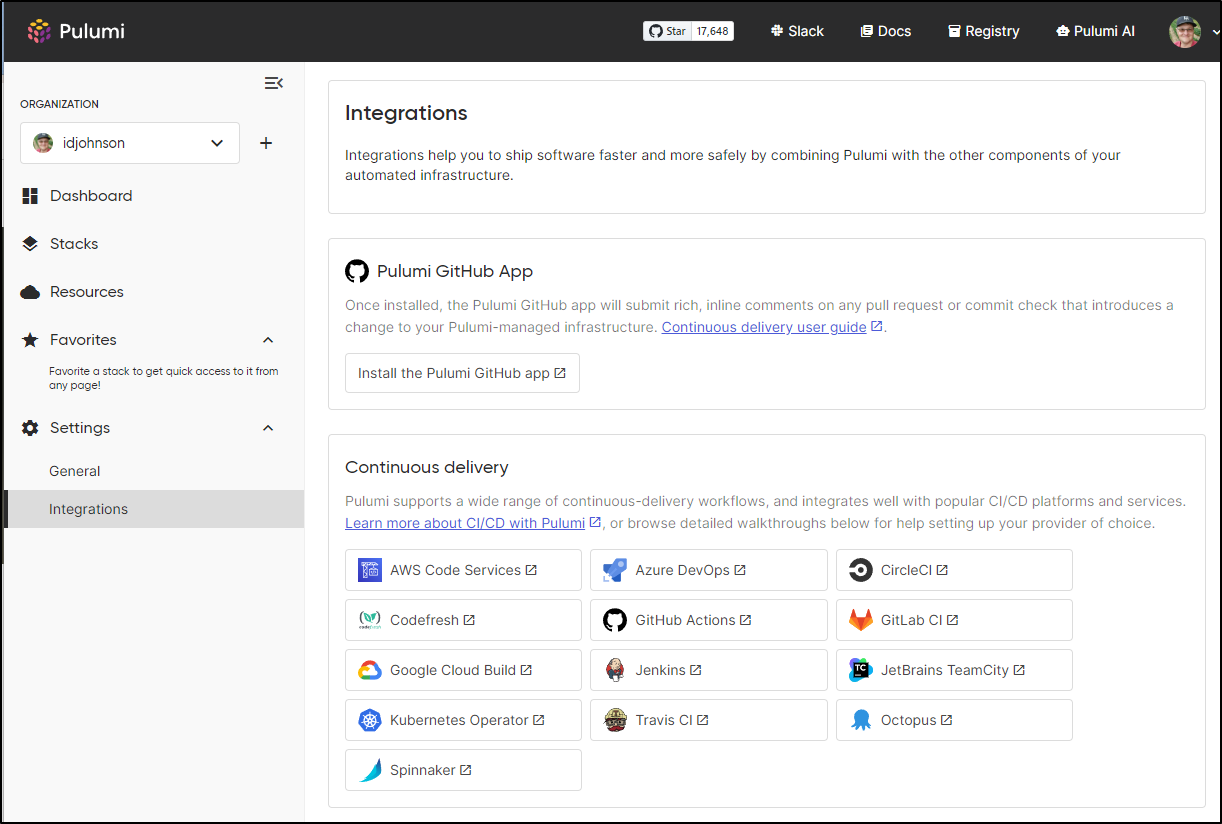Viewport: 1222px width, 824px height.
Task: Click the Travis CI mascot icon
Action: (615, 720)
